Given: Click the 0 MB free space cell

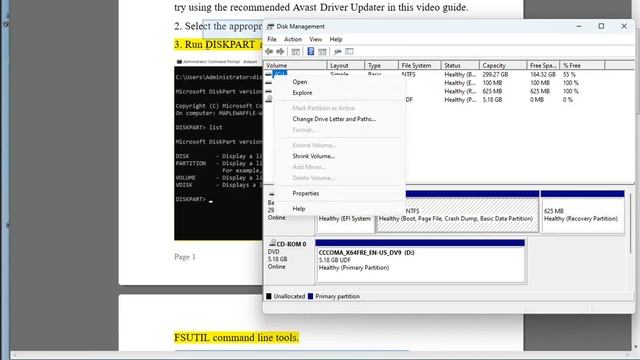Looking at the screenshot, I should coord(537,100).
